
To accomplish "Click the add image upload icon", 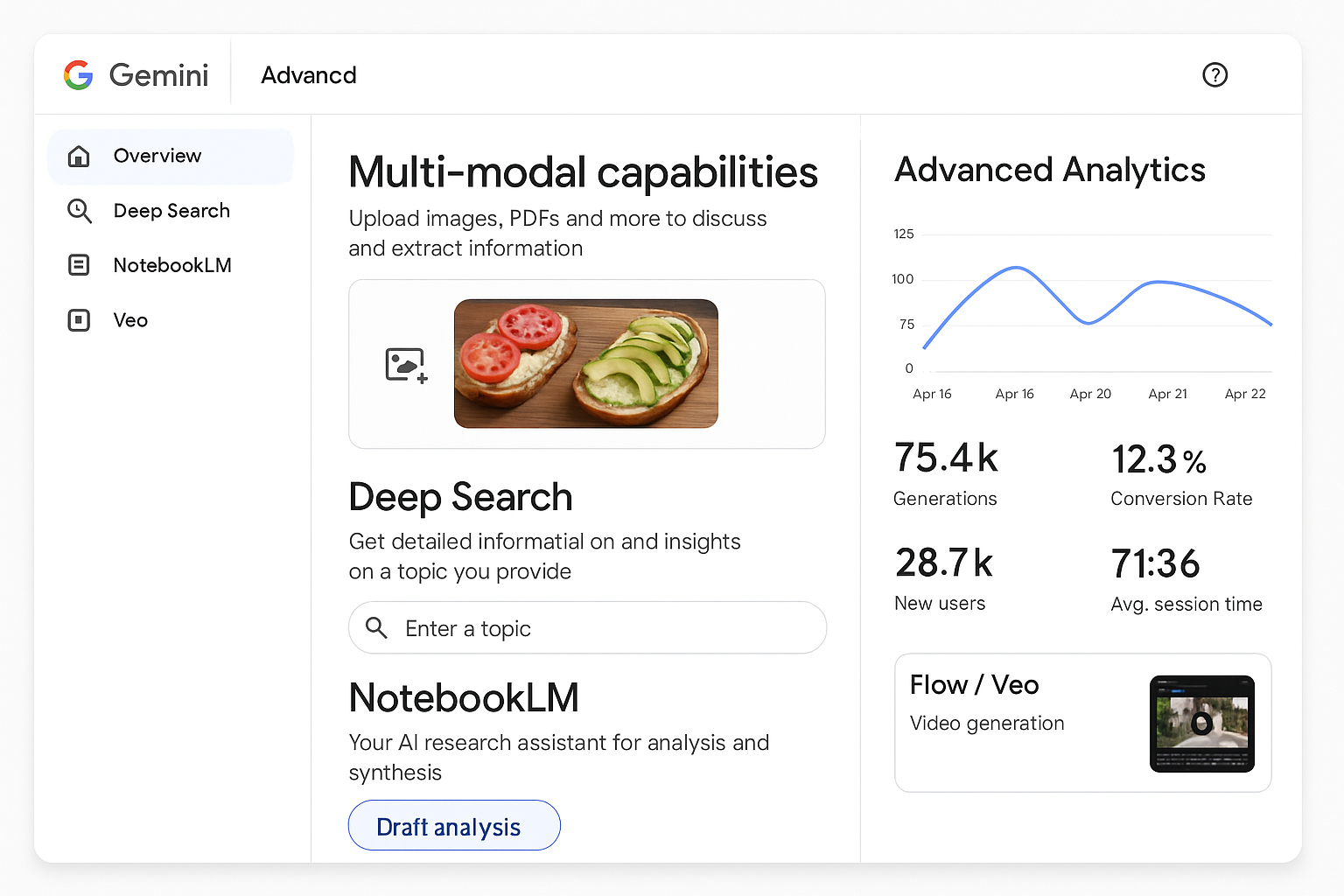I will point(406,365).
